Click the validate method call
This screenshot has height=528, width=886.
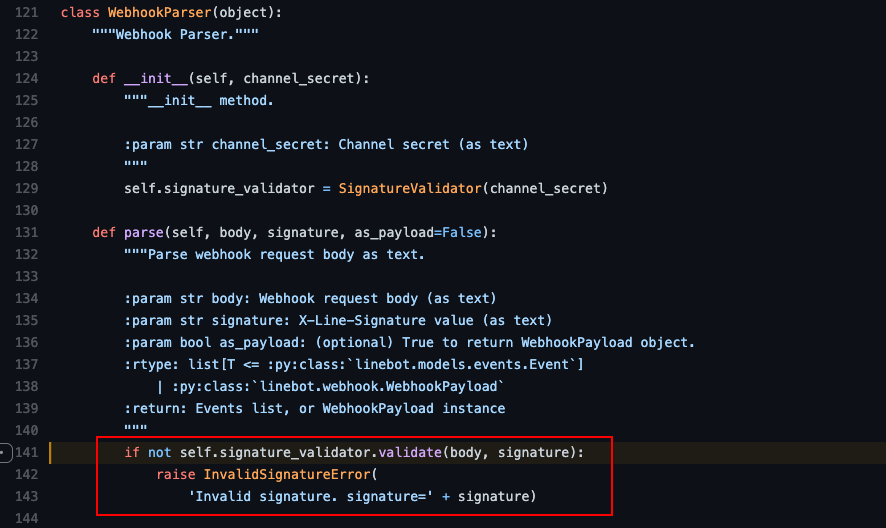(x=410, y=452)
